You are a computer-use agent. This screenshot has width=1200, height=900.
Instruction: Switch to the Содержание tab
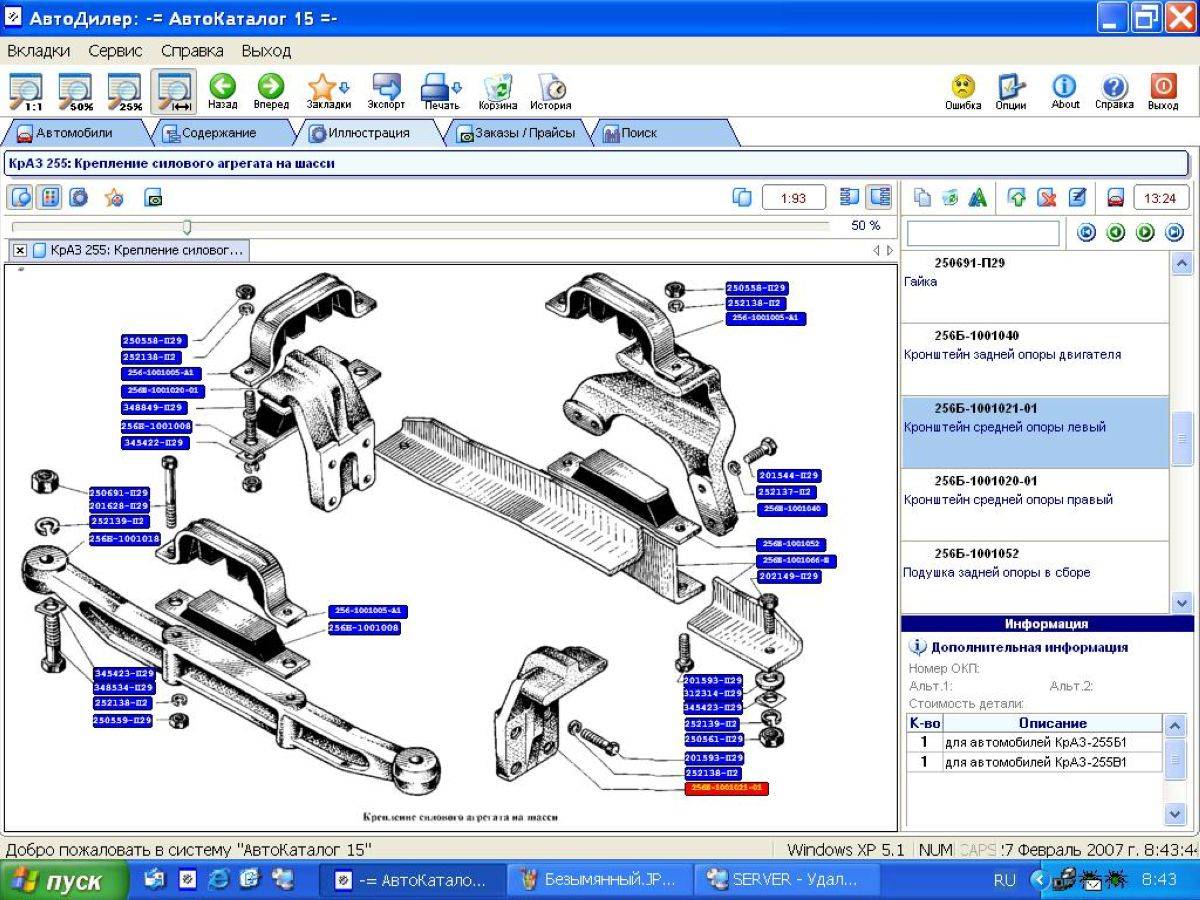(218, 133)
